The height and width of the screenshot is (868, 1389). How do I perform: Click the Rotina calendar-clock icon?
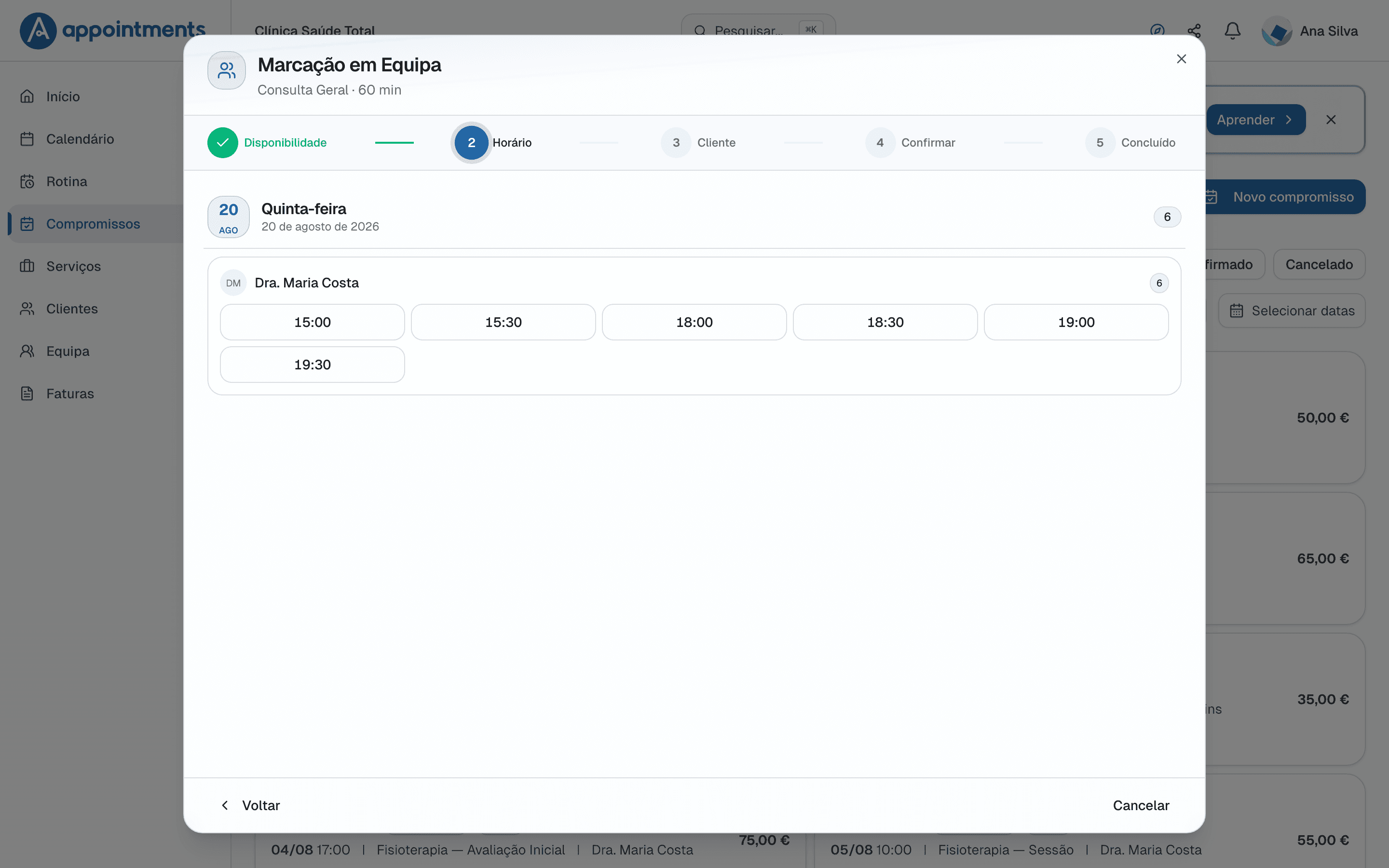tap(27, 181)
